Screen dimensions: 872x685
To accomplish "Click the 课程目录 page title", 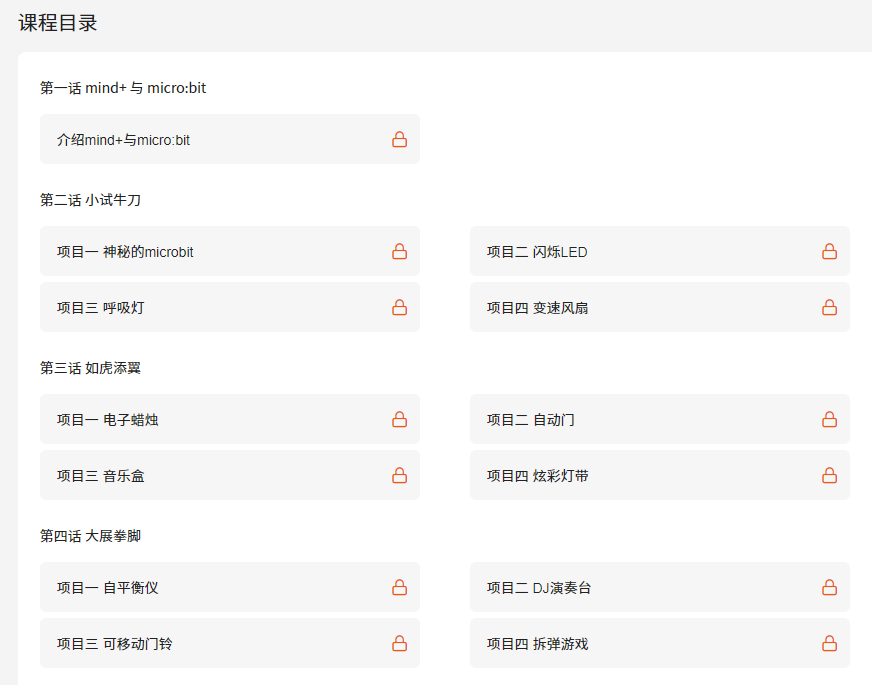I will [58, 23].
